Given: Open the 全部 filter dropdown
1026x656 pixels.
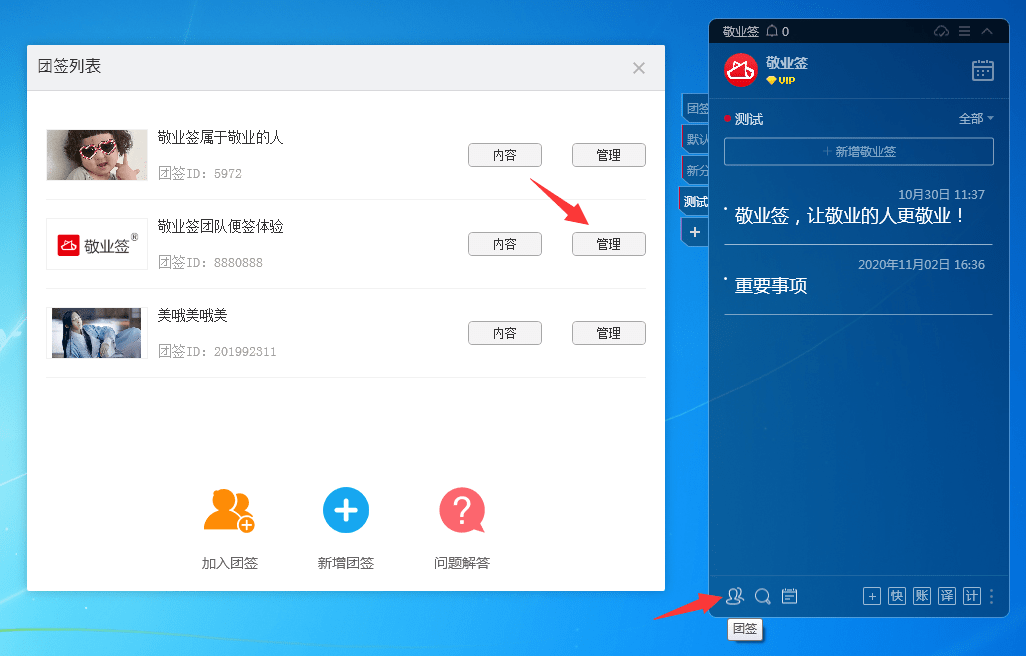Looking at the screenshot, I should [x=976, y=118].
